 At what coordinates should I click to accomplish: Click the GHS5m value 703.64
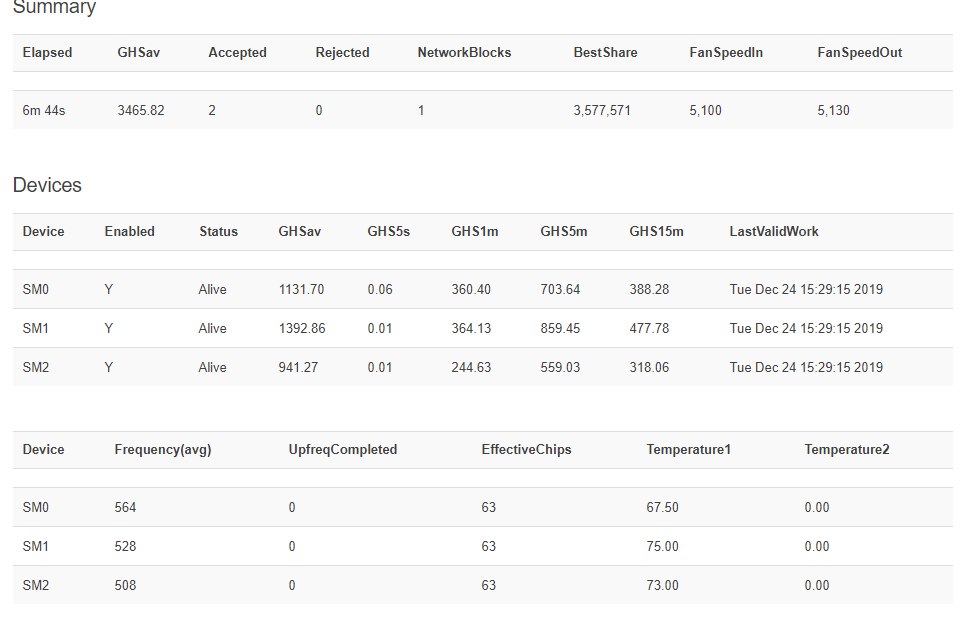(x=560, y=289)
